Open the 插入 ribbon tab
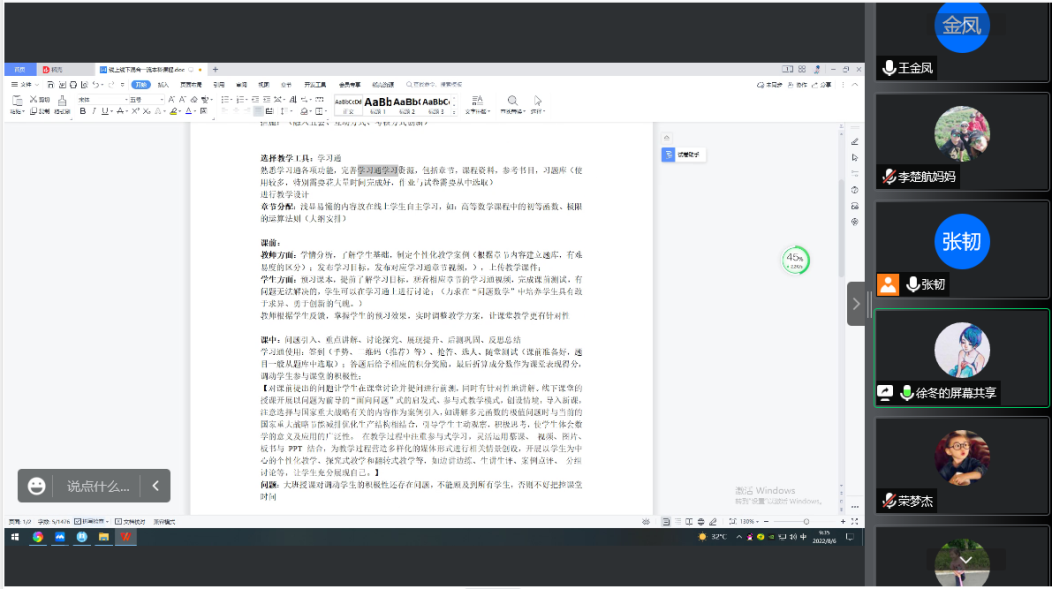Image resolution: width=1052 pixels, height=589 pixels. [163, 85]
